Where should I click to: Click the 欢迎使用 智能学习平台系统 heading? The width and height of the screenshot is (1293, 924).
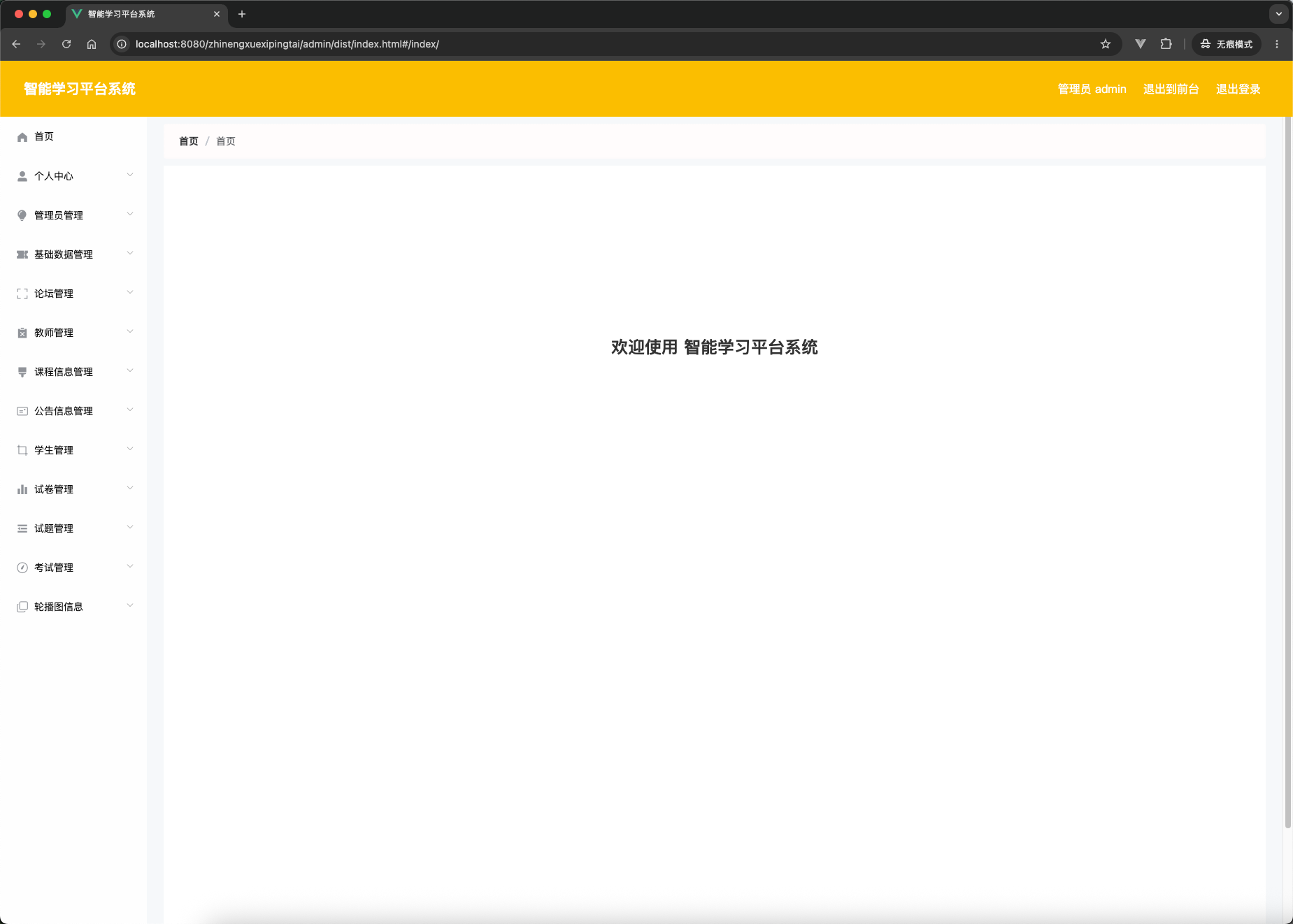(715, 347)
